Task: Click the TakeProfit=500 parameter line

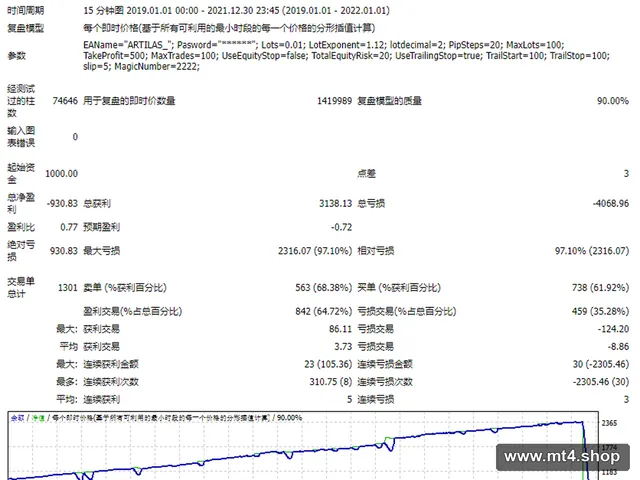Action: click(346, 56)
